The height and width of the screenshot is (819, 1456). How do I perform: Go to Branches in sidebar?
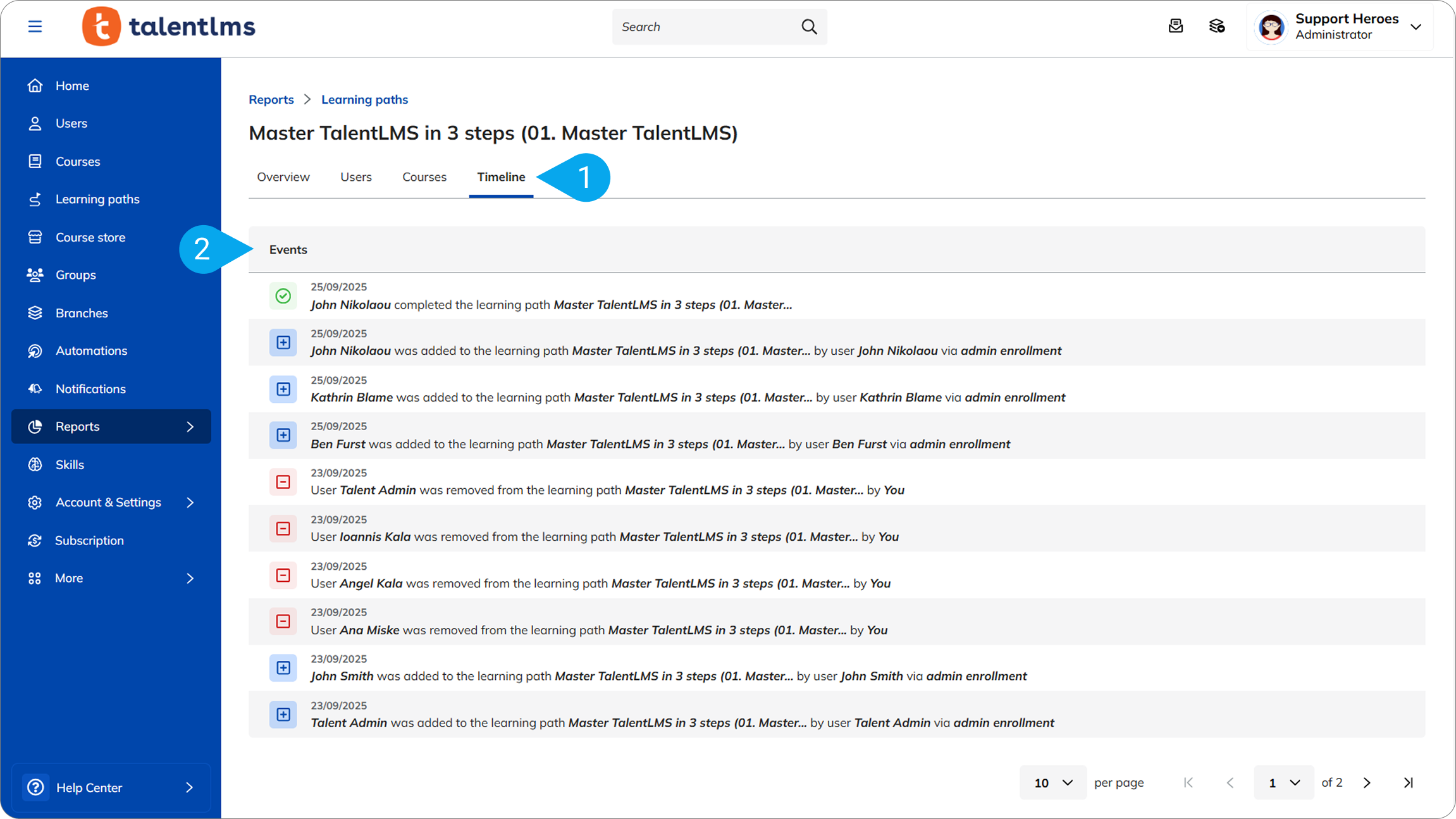pyautogui.click(x=82, y=313)
